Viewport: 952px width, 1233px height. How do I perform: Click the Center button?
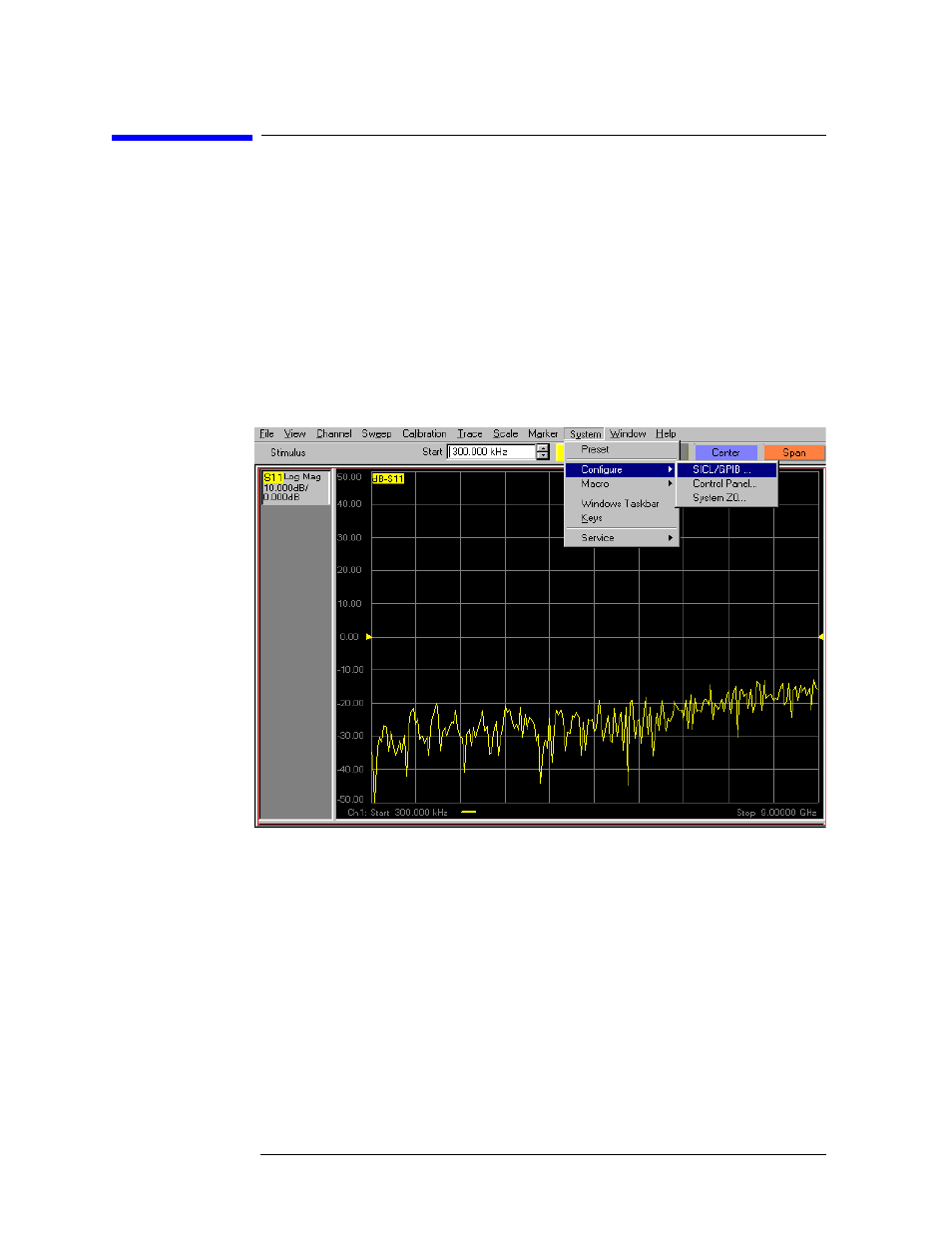click(725, 452)
